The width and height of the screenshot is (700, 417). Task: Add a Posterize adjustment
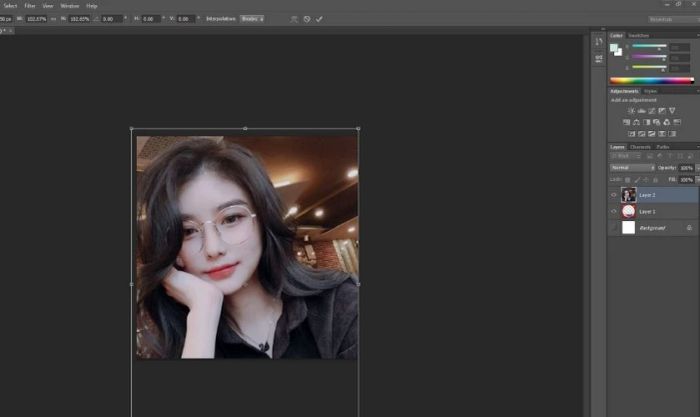642,134
